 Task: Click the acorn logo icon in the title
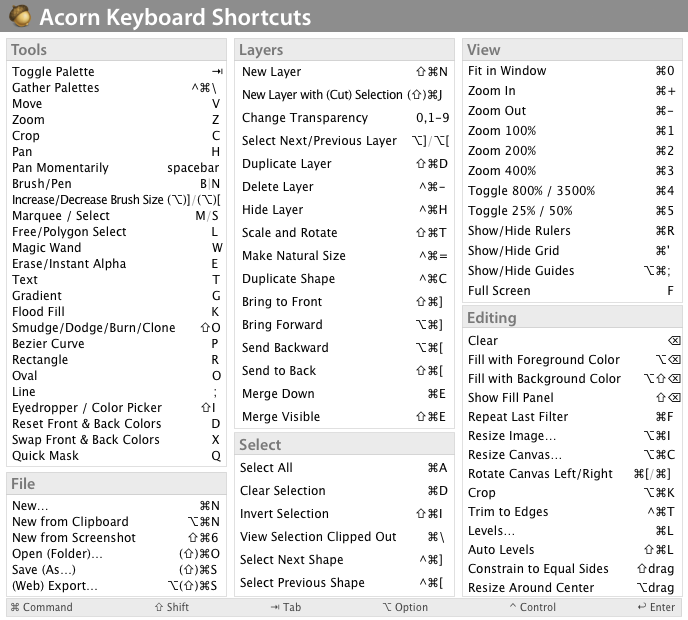(x=20, y=15)
